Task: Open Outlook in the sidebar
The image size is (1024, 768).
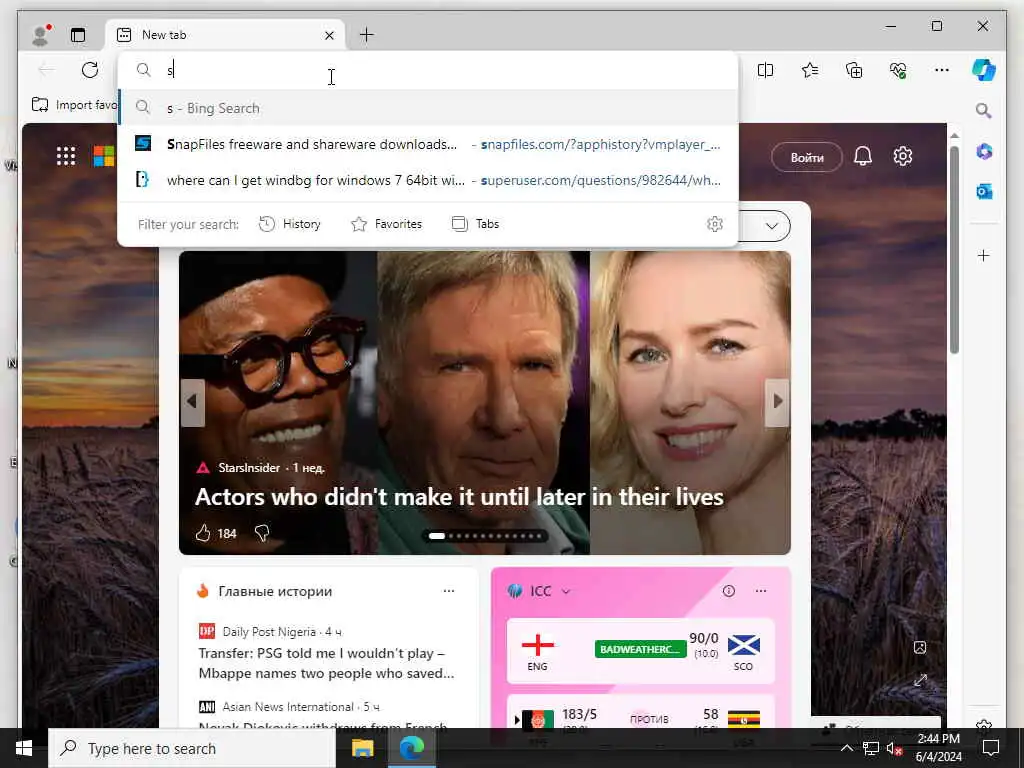Action: 984,191
